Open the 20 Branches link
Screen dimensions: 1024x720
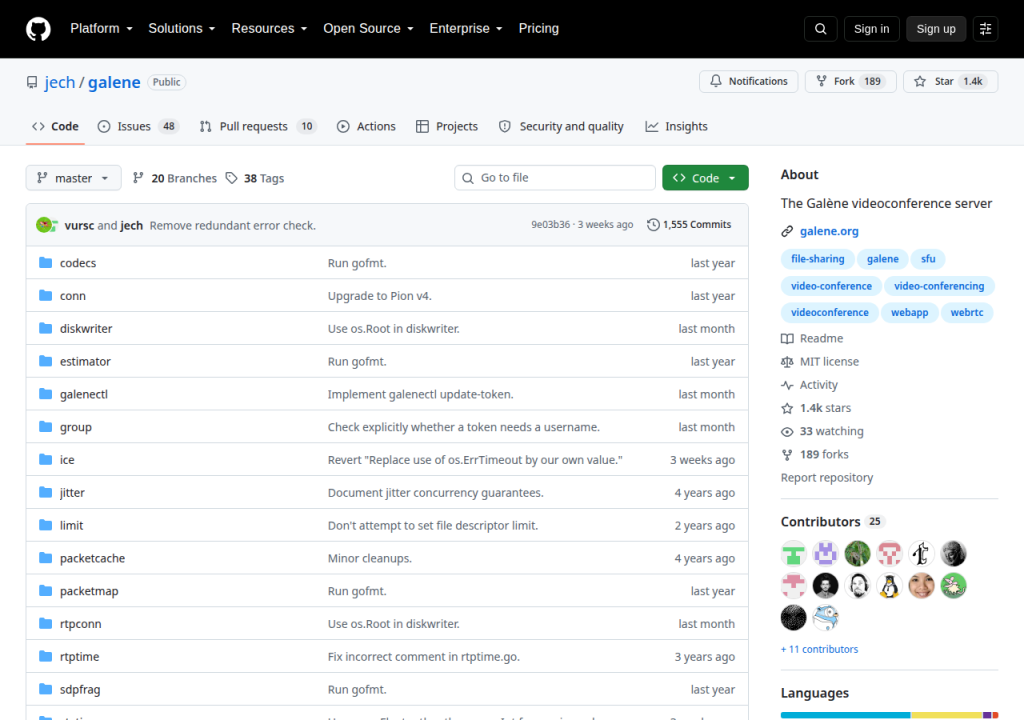click(x=174, y=178)
